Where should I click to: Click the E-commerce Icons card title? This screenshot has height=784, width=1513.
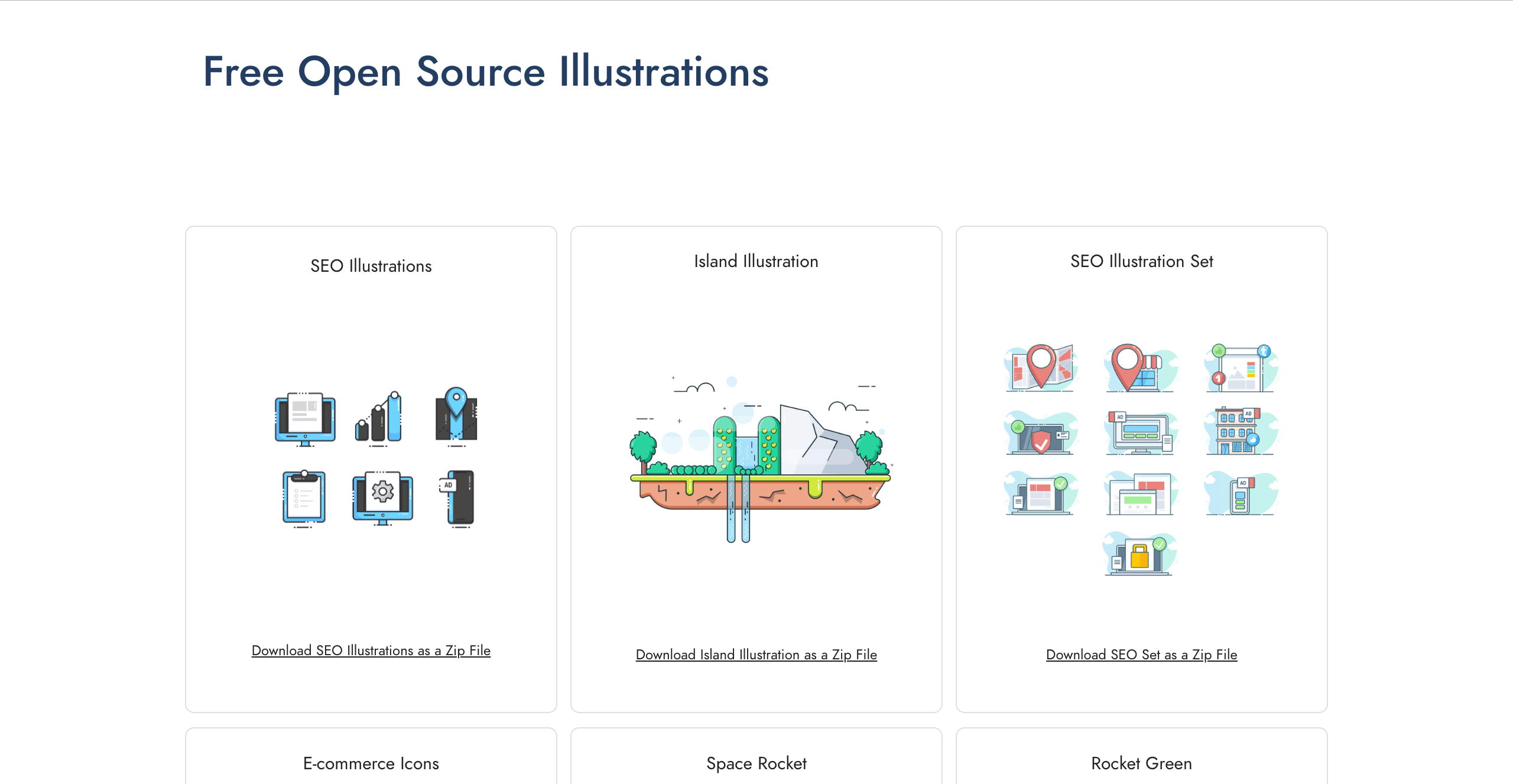click(371, 763)
